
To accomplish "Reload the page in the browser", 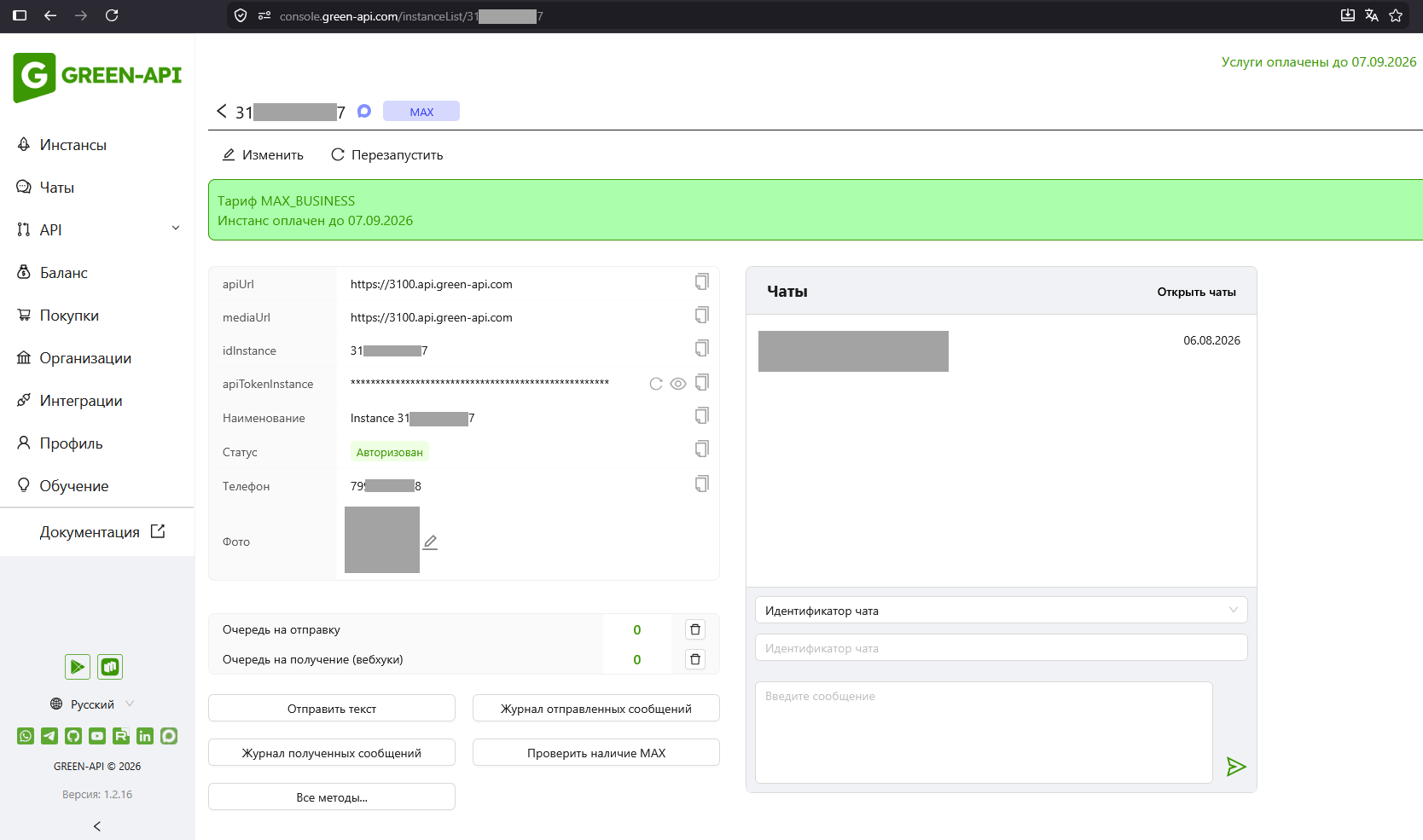I will tap(112, 15).
